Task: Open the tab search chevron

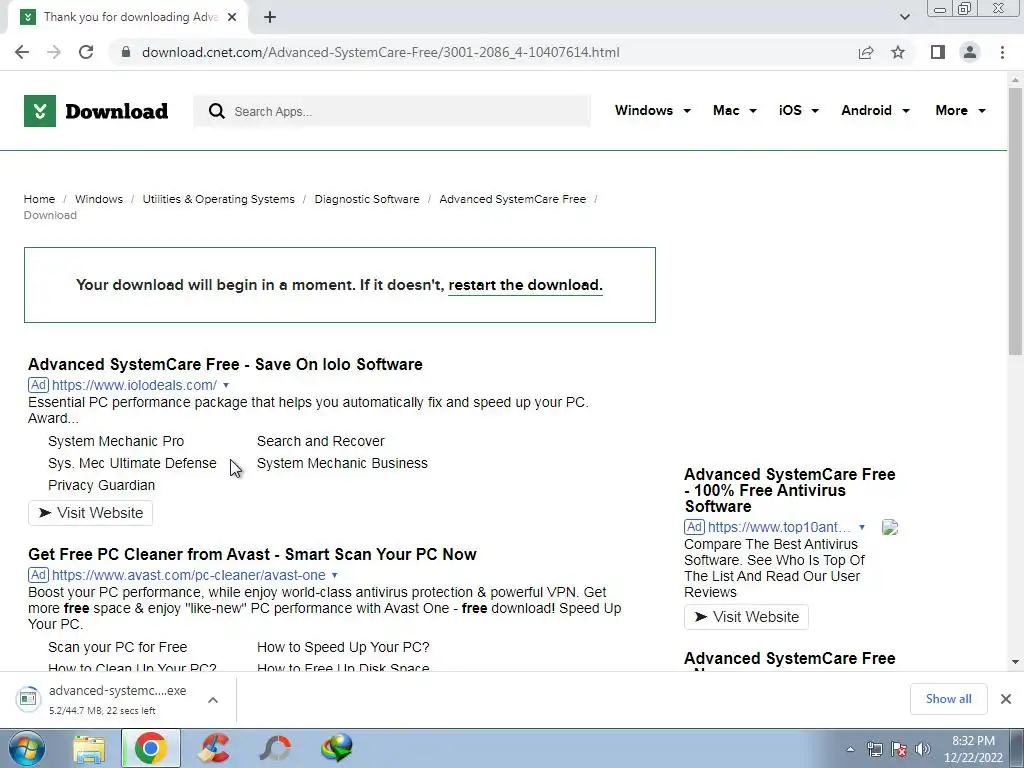Action: coord(904,17)
